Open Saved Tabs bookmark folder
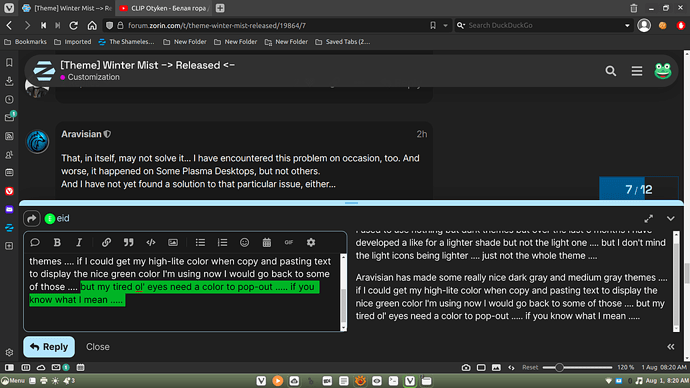Viewport: 690px width, 388px height. 343,42
